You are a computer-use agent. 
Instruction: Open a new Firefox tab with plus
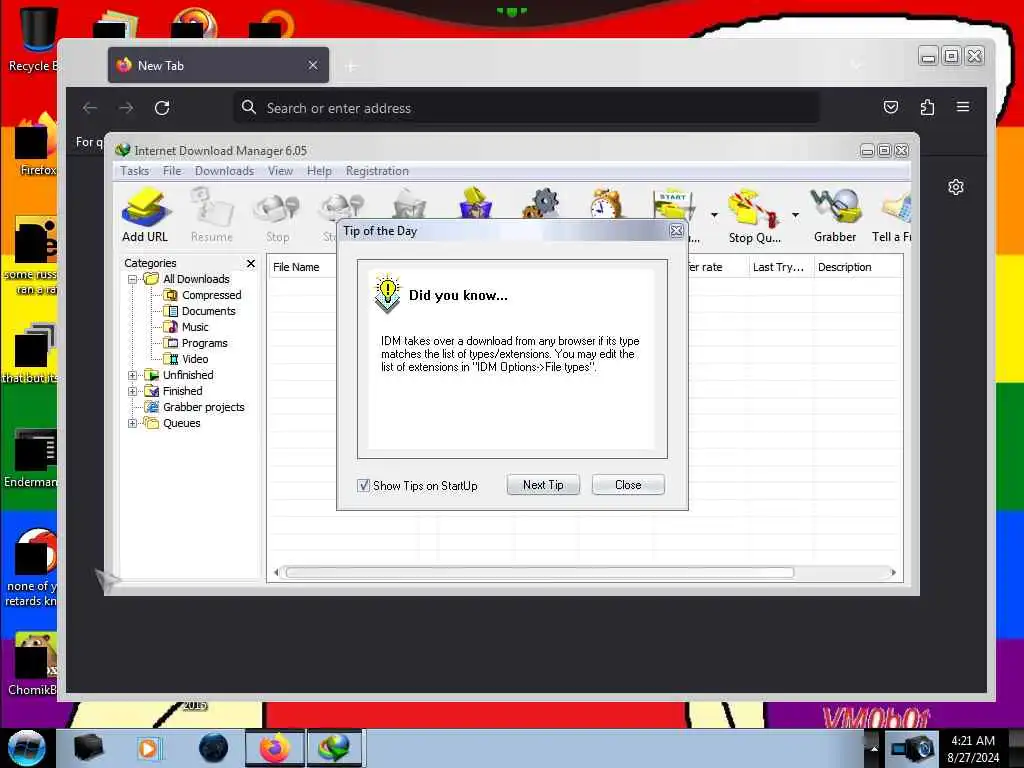tap(351, 66)
